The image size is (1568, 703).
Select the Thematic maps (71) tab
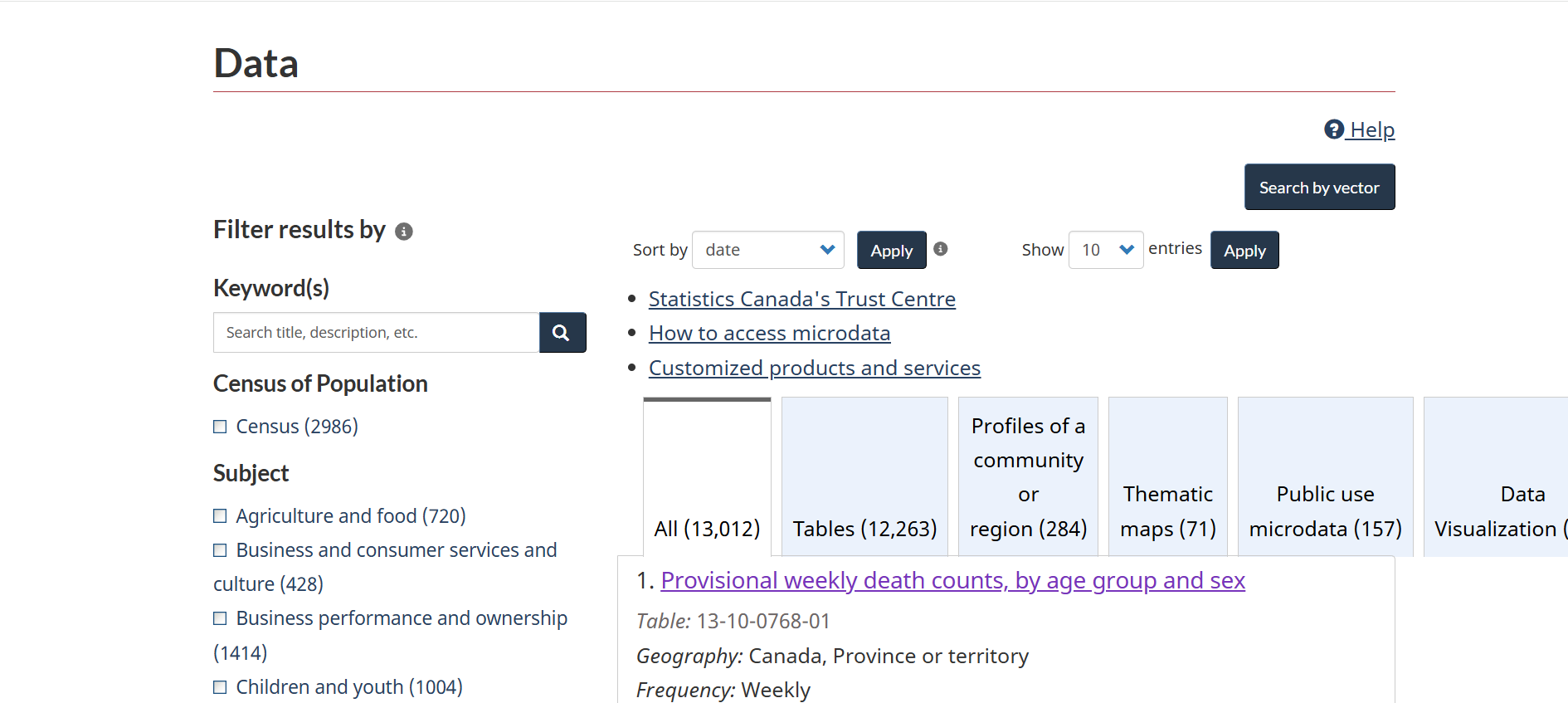(x=1168, y=476)
